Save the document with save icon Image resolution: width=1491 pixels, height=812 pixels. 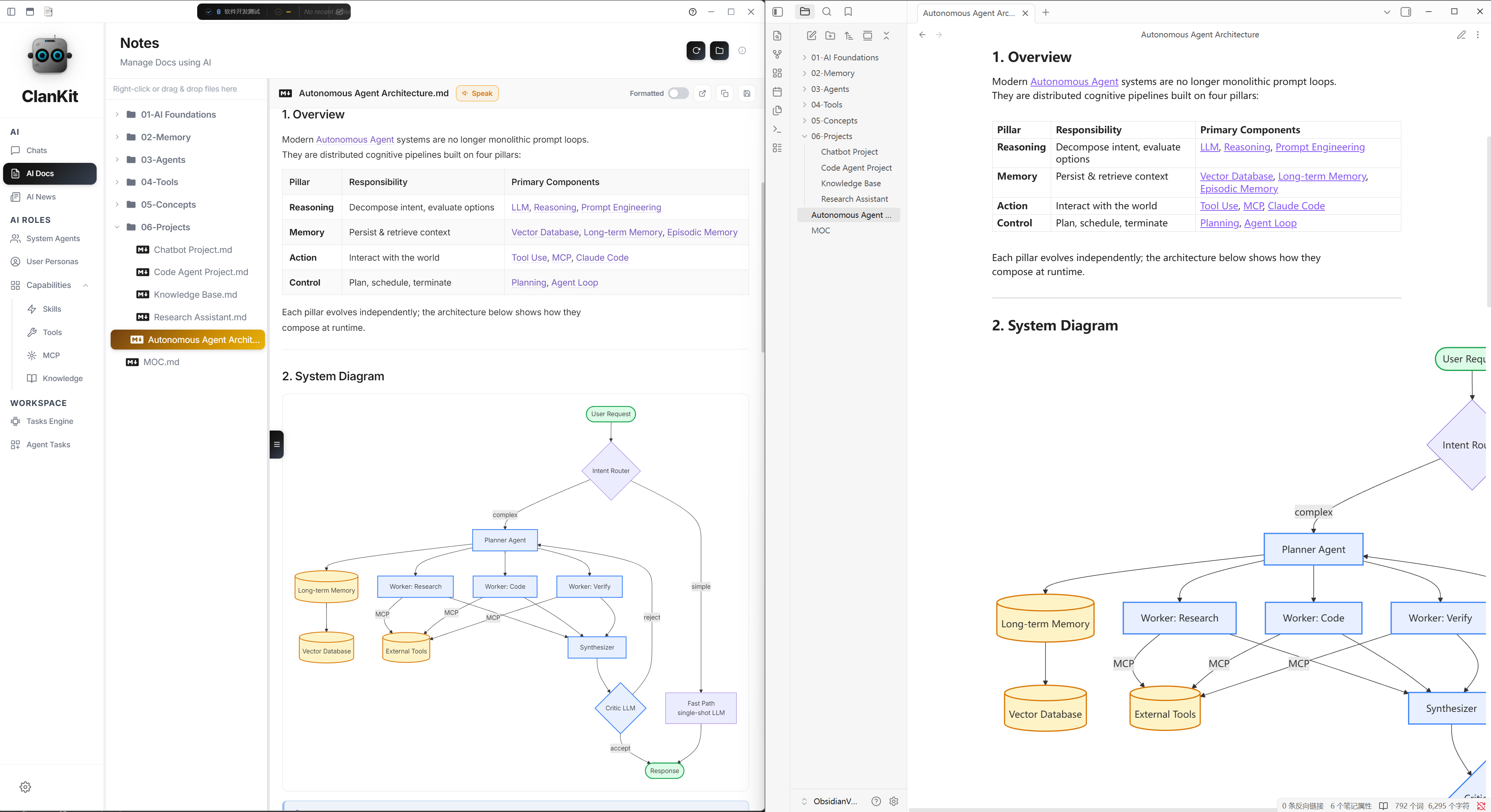[x=747, y=93]
